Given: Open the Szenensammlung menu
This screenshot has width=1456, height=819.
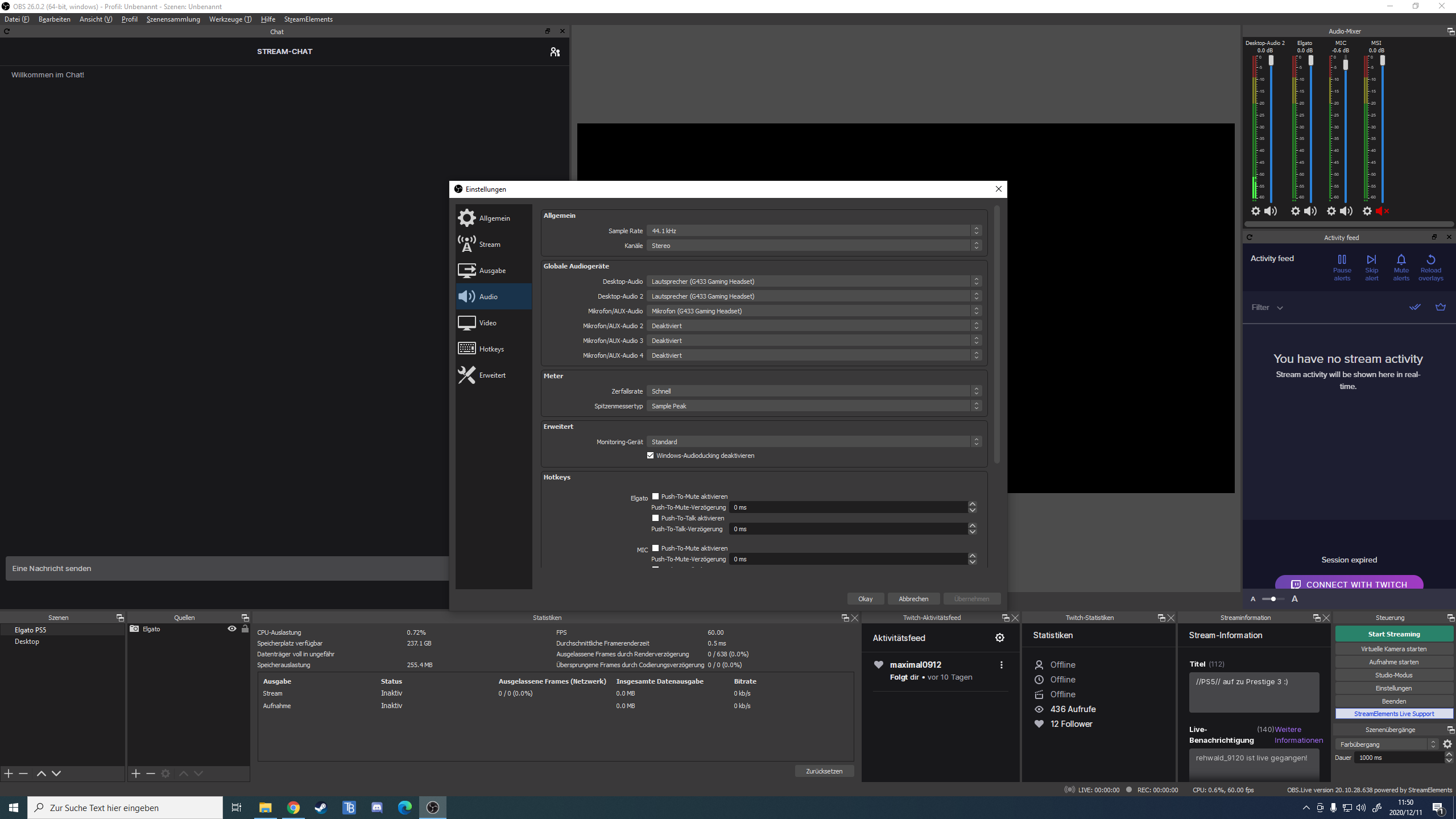Looking at the screenshot, I should coord(173,19).
